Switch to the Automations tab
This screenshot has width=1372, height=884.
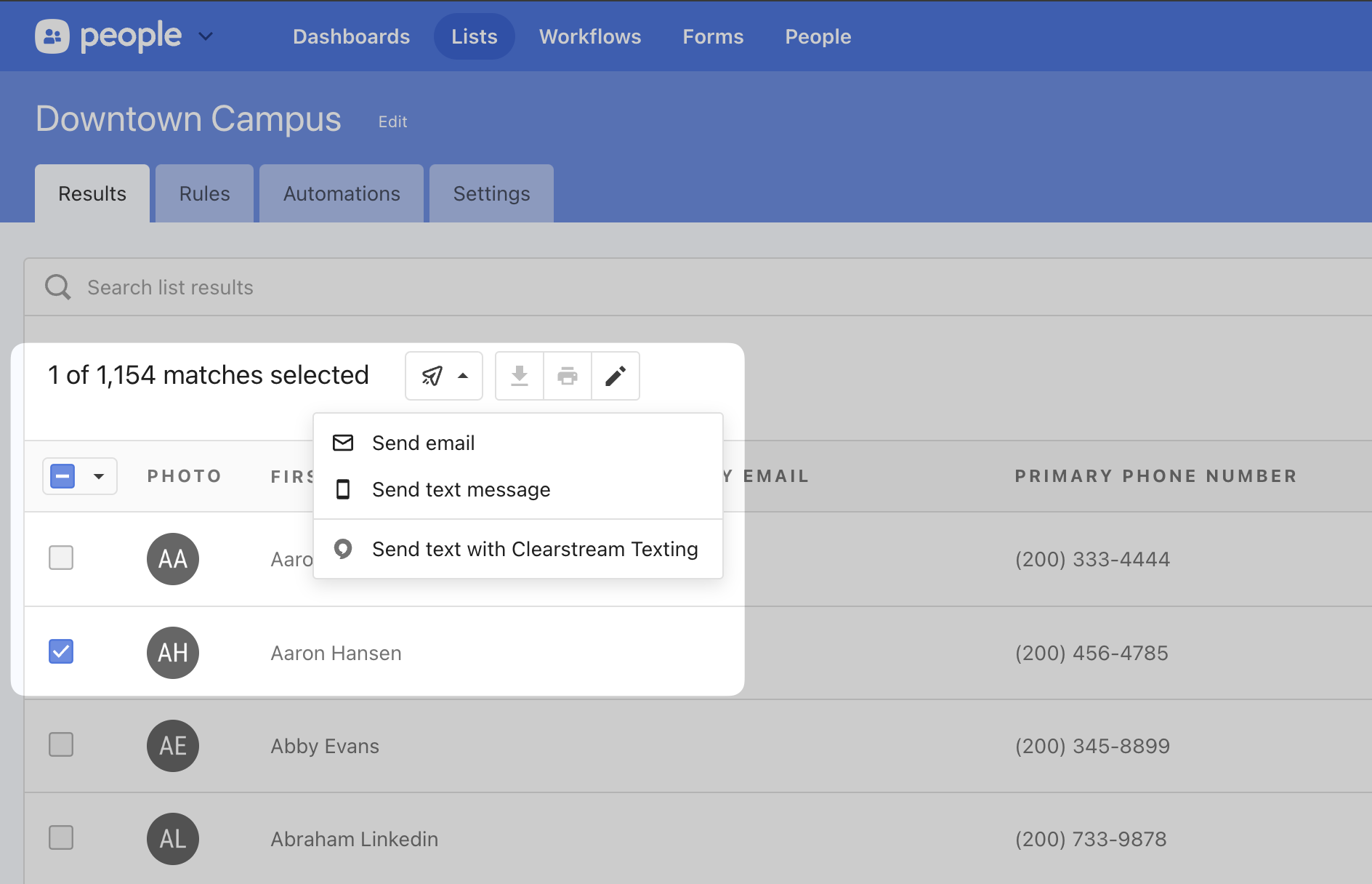coord(342,194)
